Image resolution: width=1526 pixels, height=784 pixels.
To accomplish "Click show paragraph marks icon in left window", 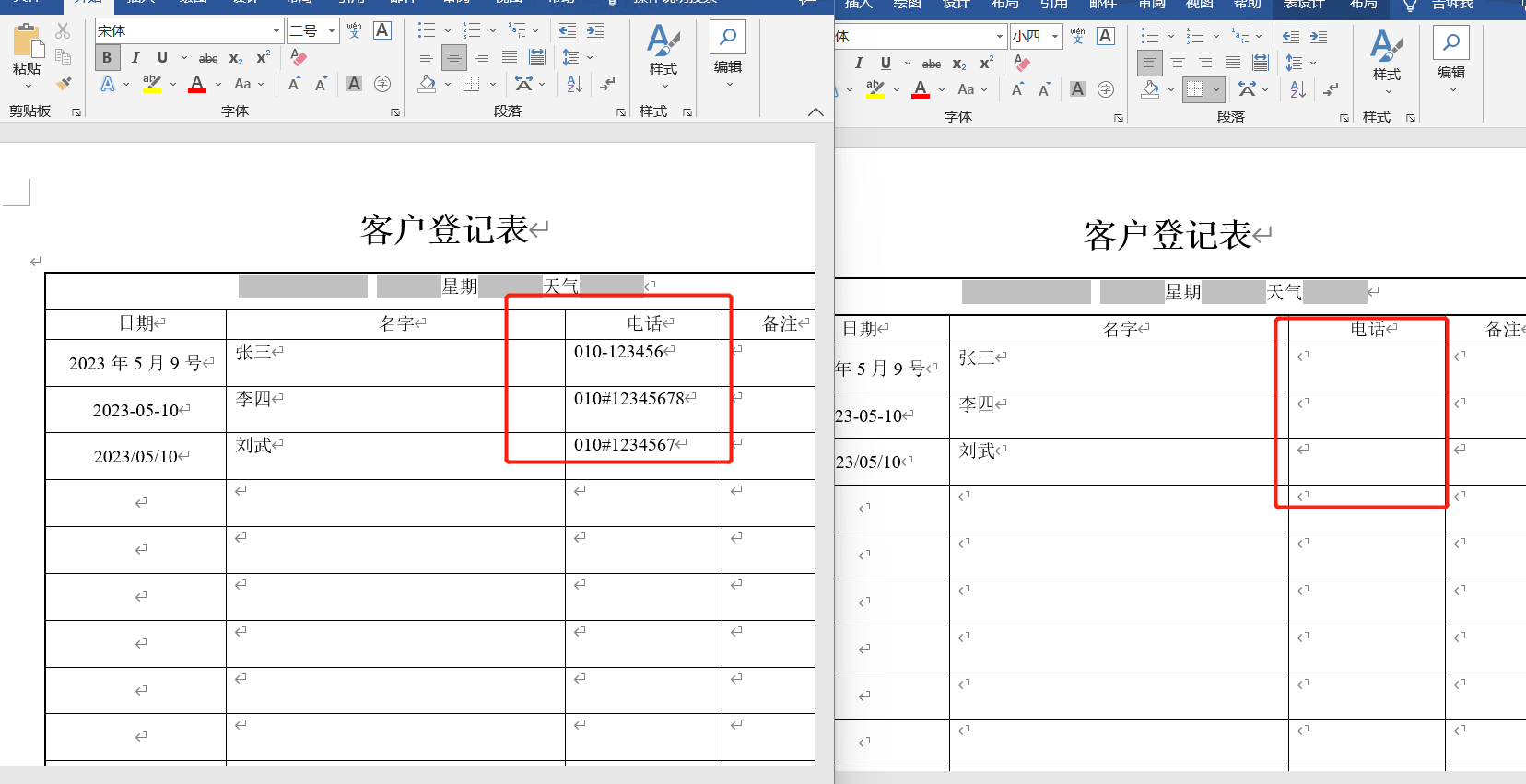I will tap(608, 84).
